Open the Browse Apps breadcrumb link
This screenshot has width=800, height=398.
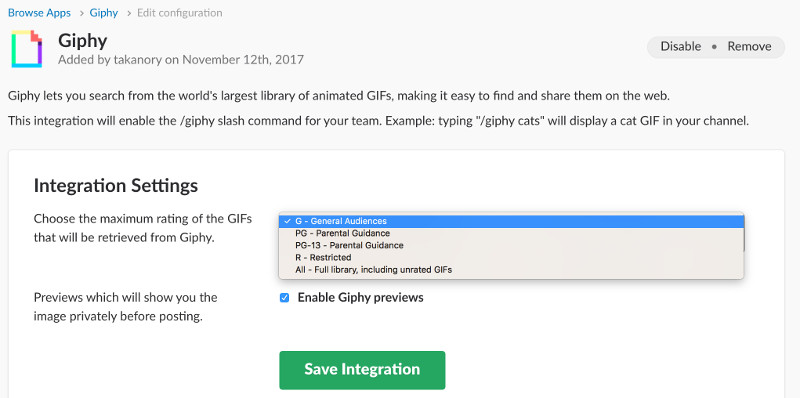[39, 13]
